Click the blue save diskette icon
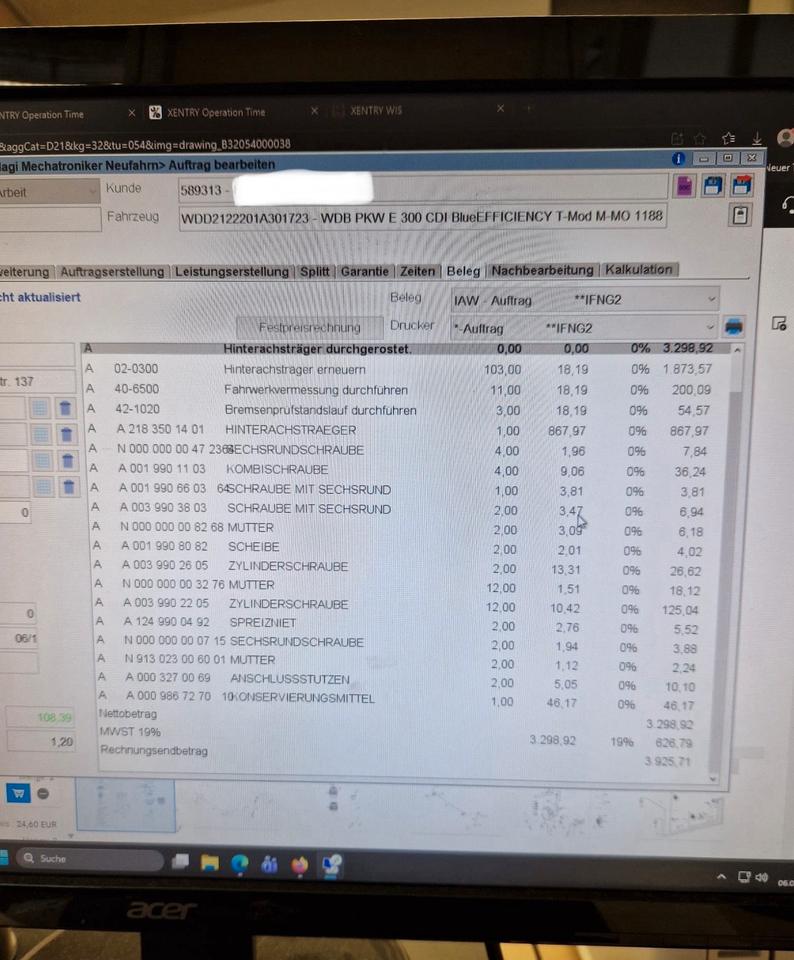 (x=713, y=186)
